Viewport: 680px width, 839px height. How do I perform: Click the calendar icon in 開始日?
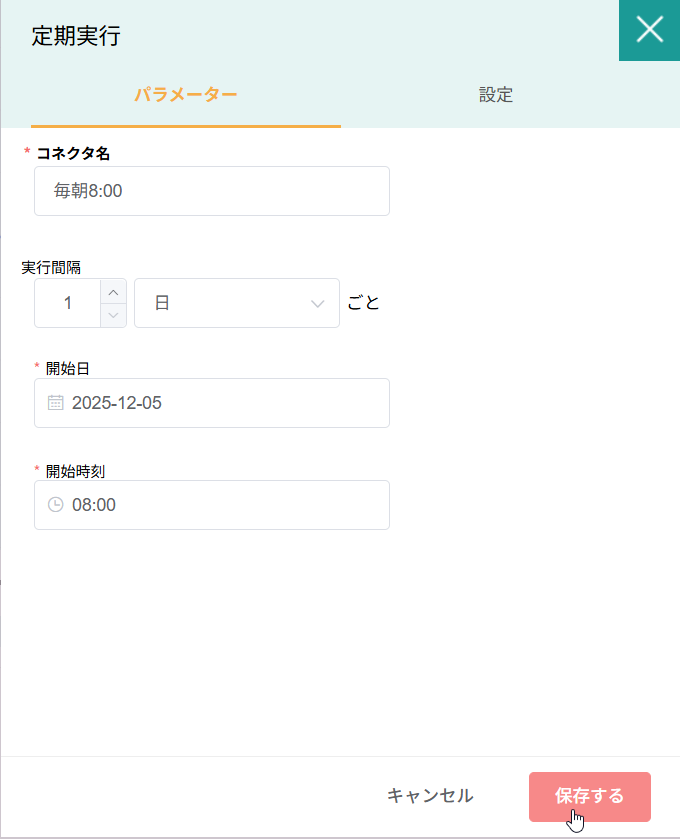point(56,403)
